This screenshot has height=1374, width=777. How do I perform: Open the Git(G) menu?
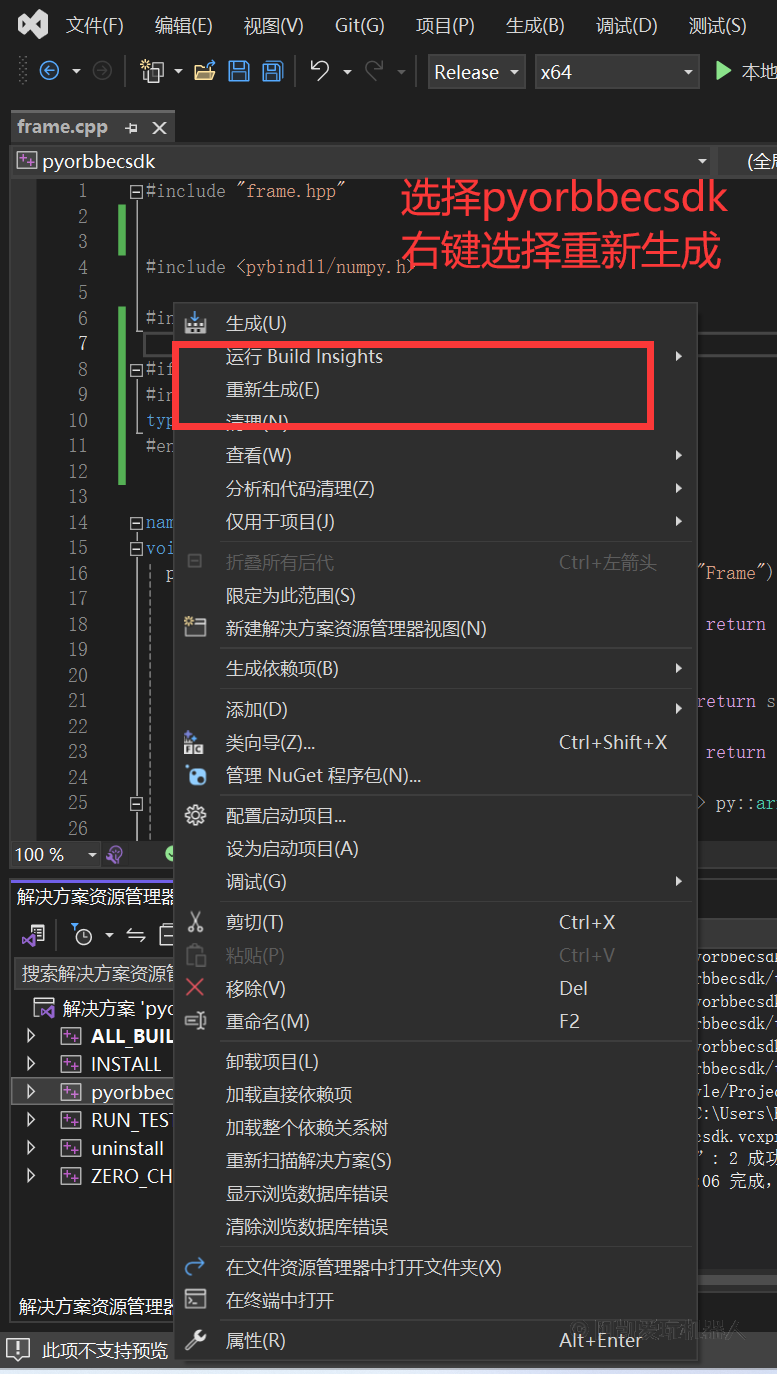click(x=360, y=26)
